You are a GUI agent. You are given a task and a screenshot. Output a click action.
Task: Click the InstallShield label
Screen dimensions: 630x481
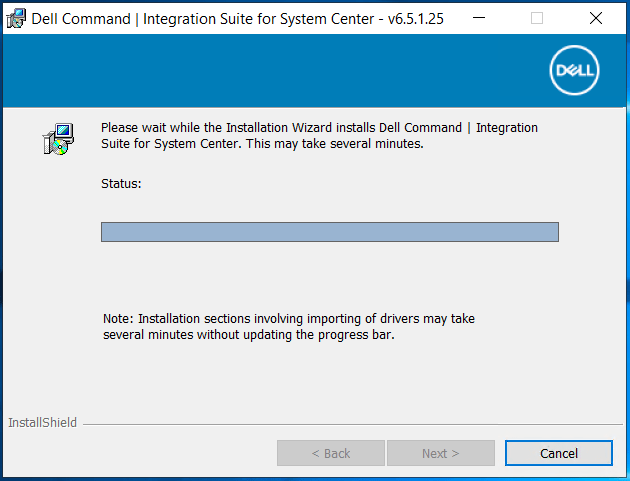pyautogui.click(x=42, y=423)
